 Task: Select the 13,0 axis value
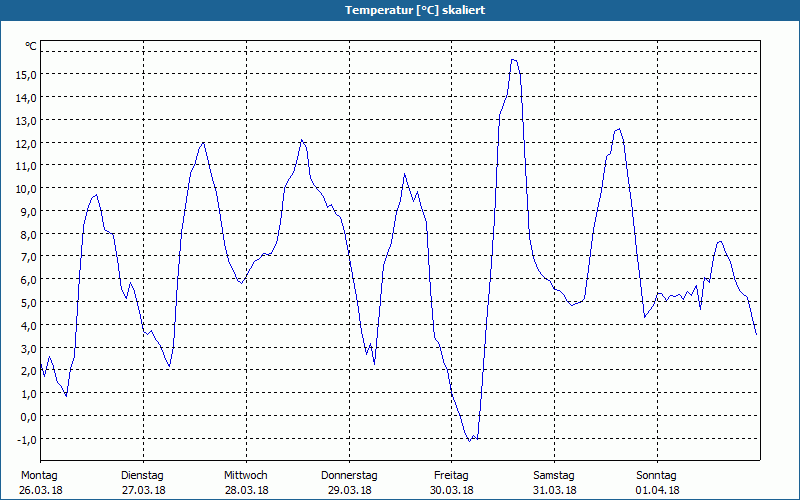pyautogui.click(x=26, y=120)
